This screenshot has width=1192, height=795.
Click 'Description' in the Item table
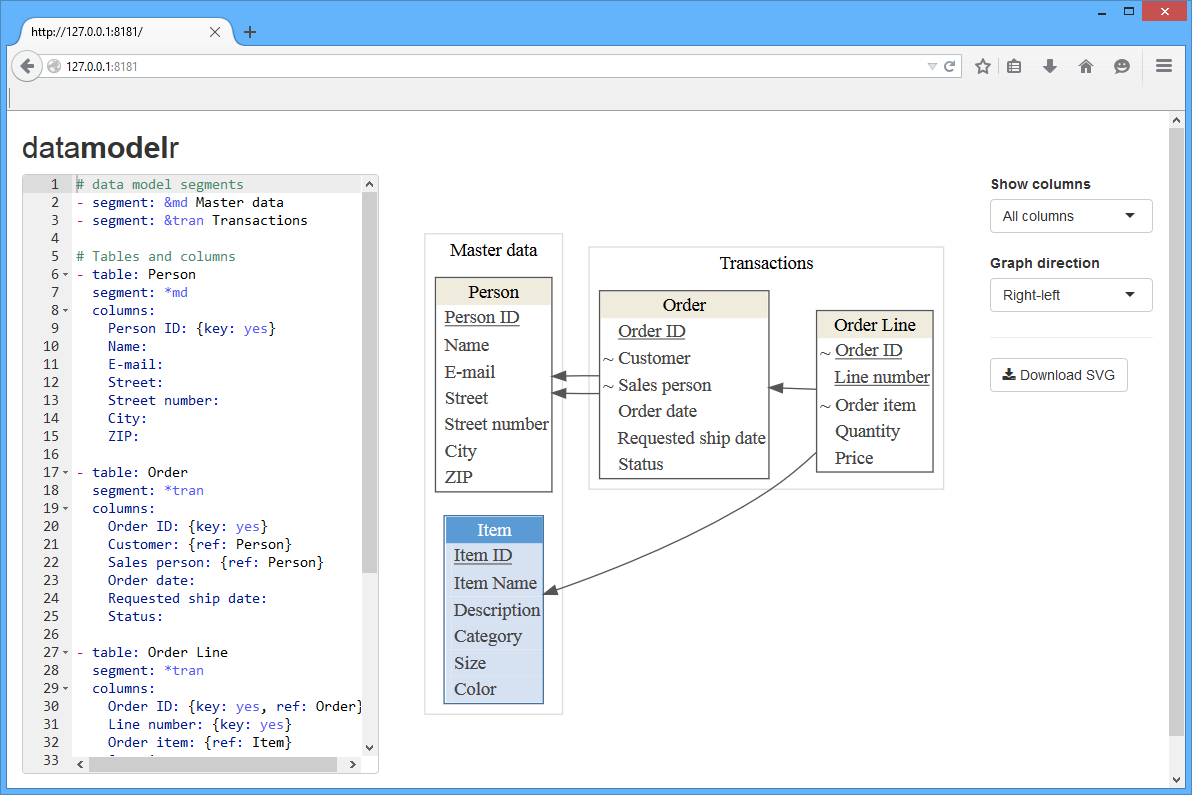coord(496,610)
